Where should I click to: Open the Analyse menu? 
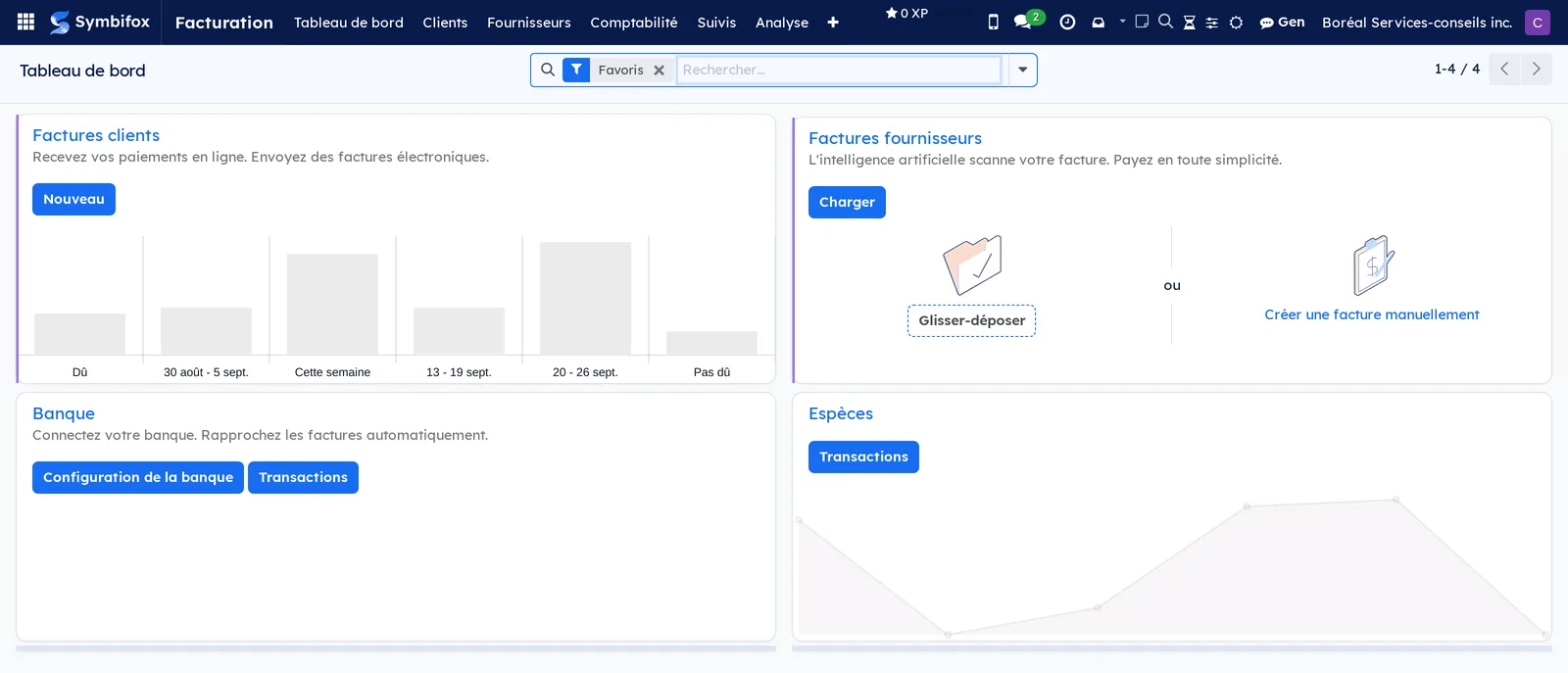pos(782,23)
